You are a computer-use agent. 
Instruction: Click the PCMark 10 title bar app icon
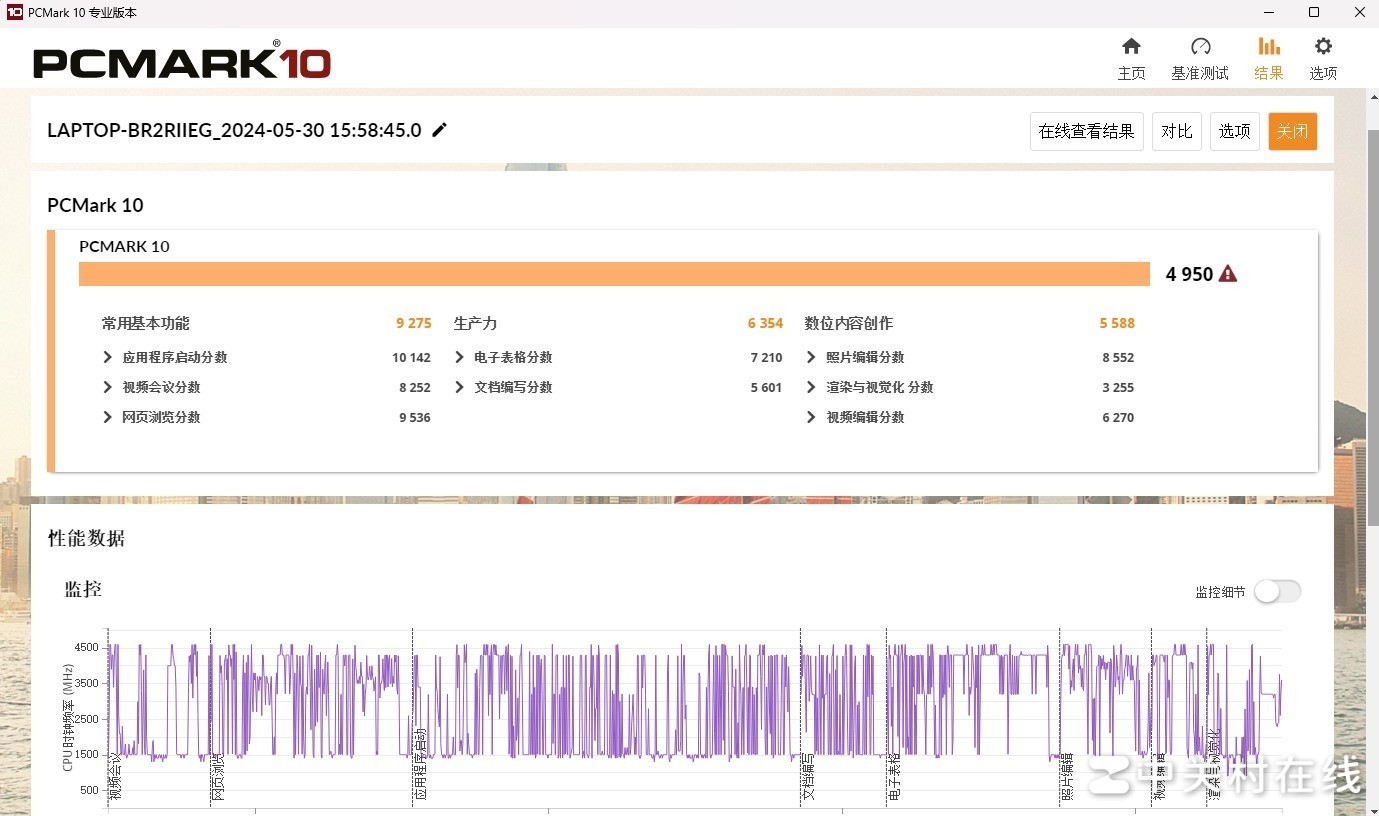[14, 13]
